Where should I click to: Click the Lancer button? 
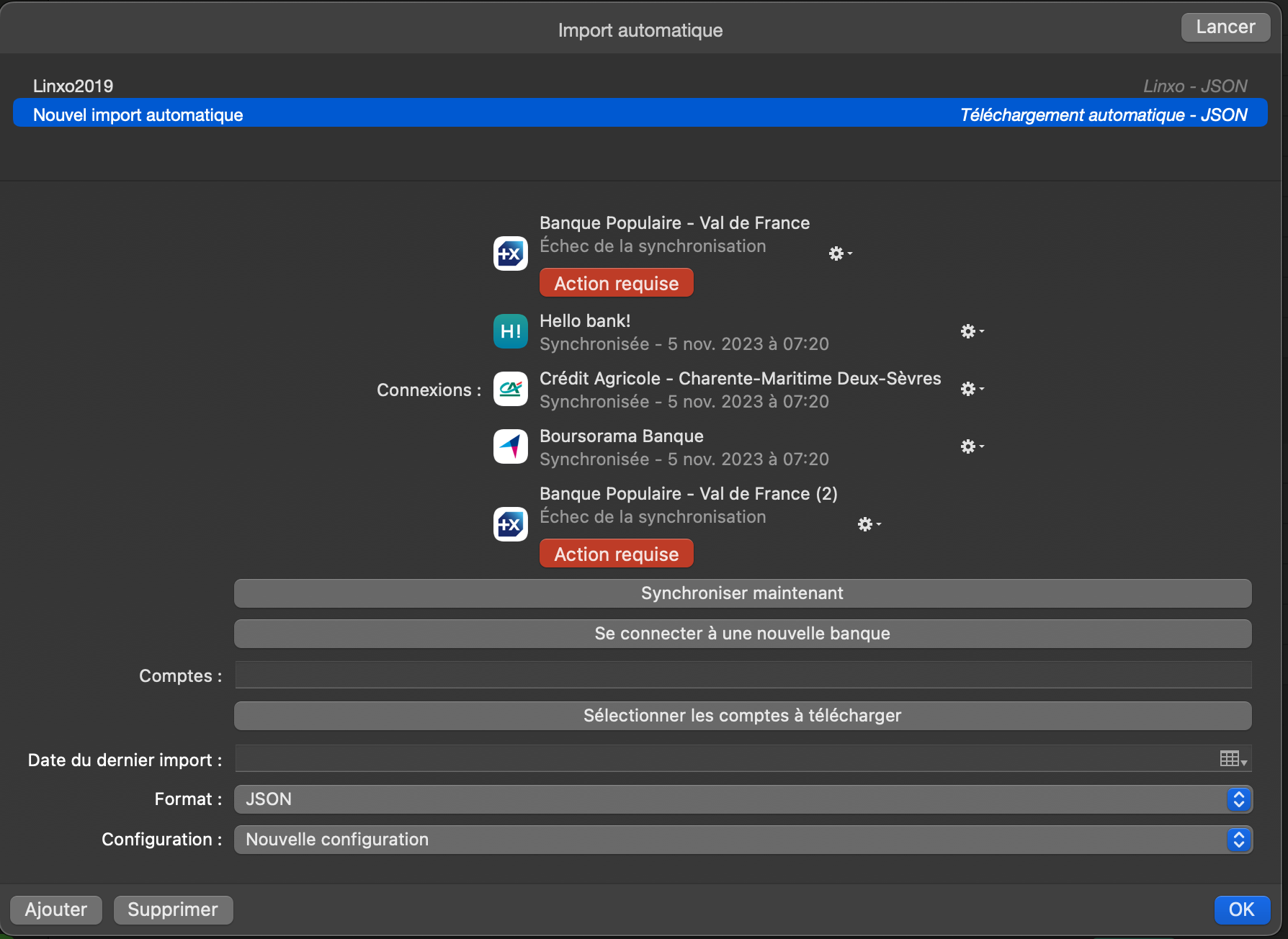(1225, 27)
